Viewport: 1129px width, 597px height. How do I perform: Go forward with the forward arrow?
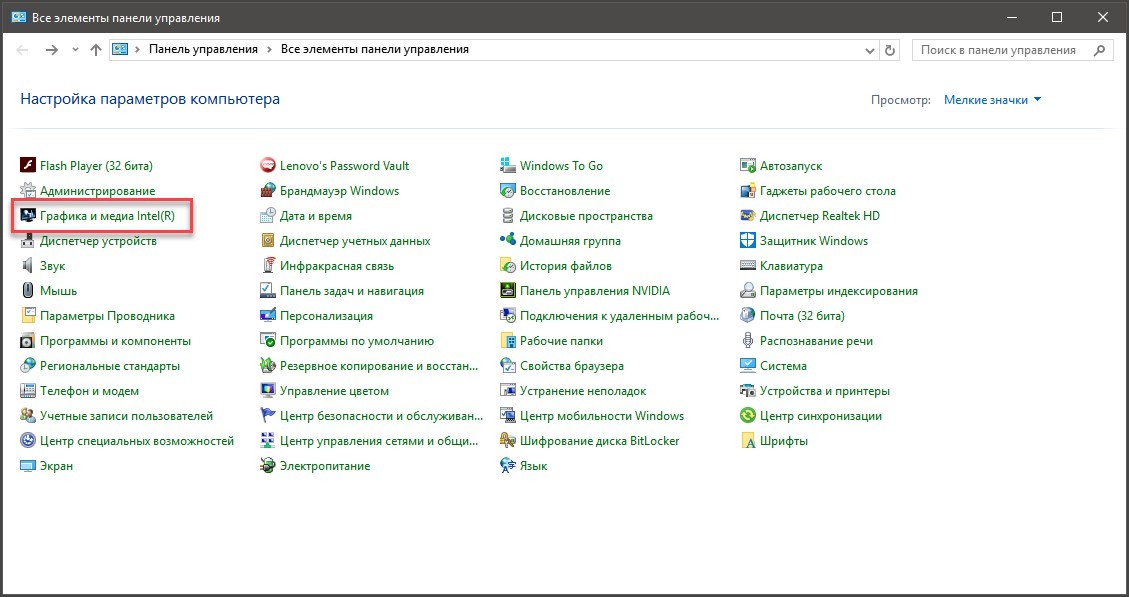tap(51, 50)
